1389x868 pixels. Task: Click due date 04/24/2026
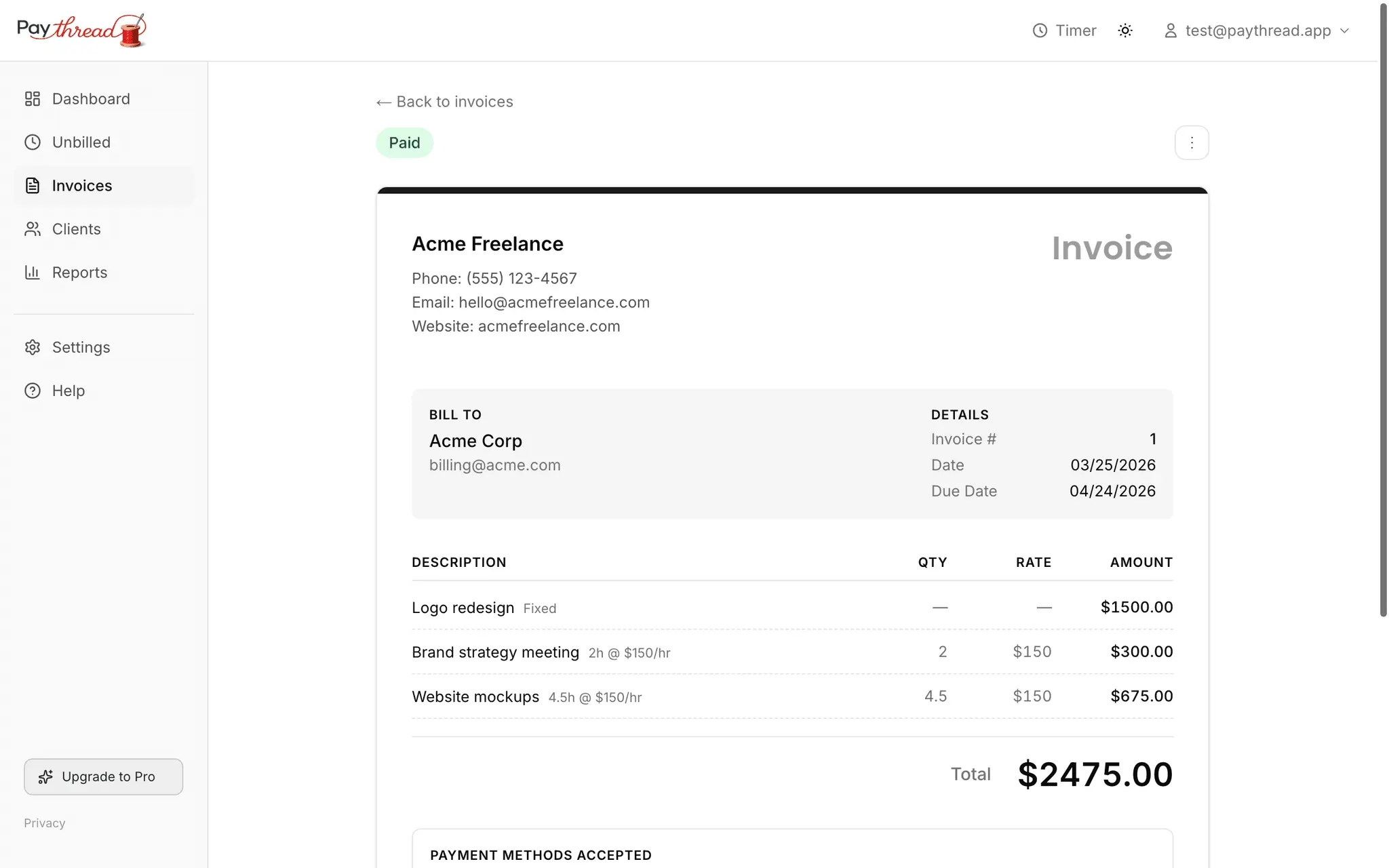click(1113, 491)
